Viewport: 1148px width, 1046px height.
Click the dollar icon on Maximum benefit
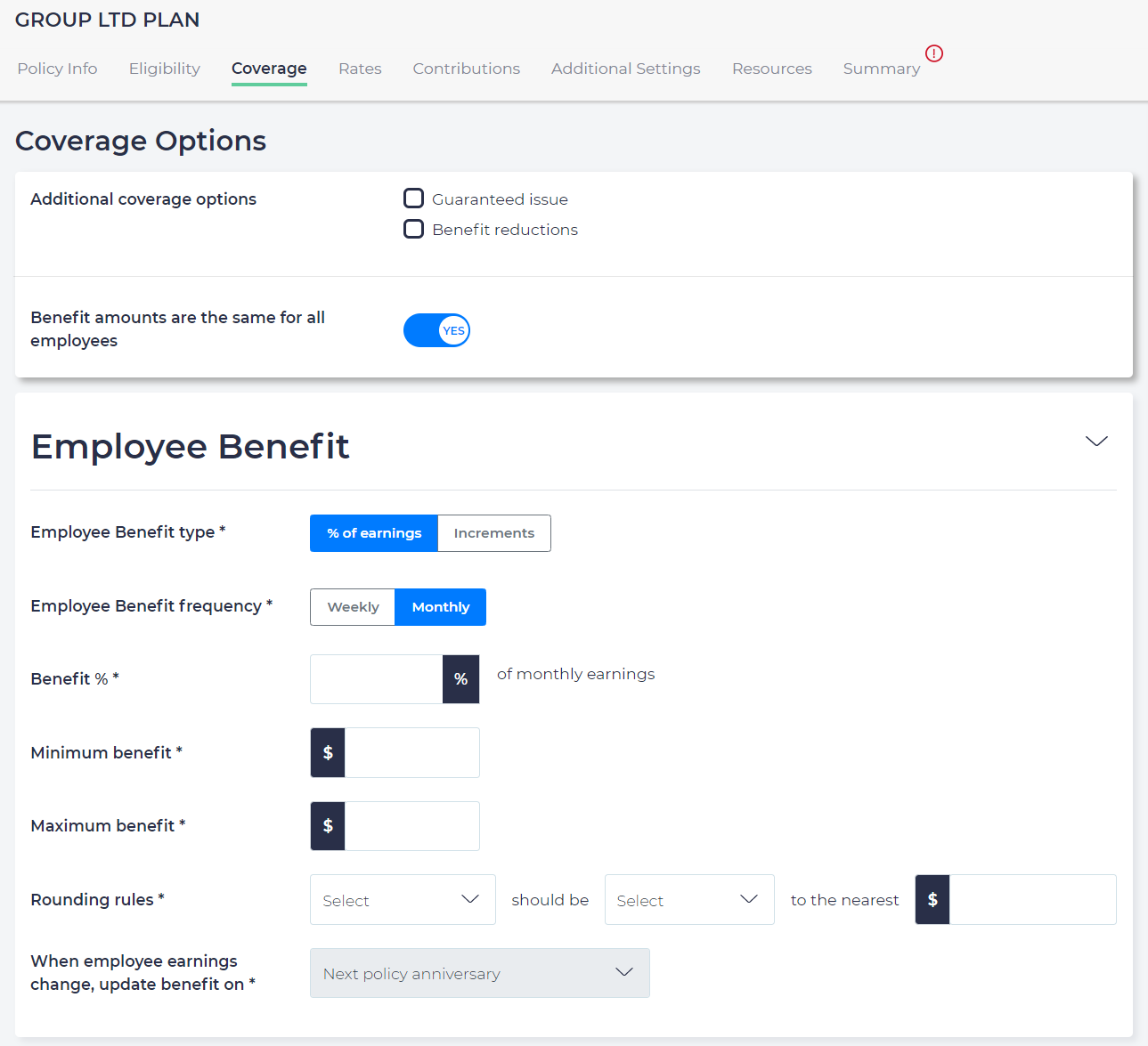coord(328,826)
